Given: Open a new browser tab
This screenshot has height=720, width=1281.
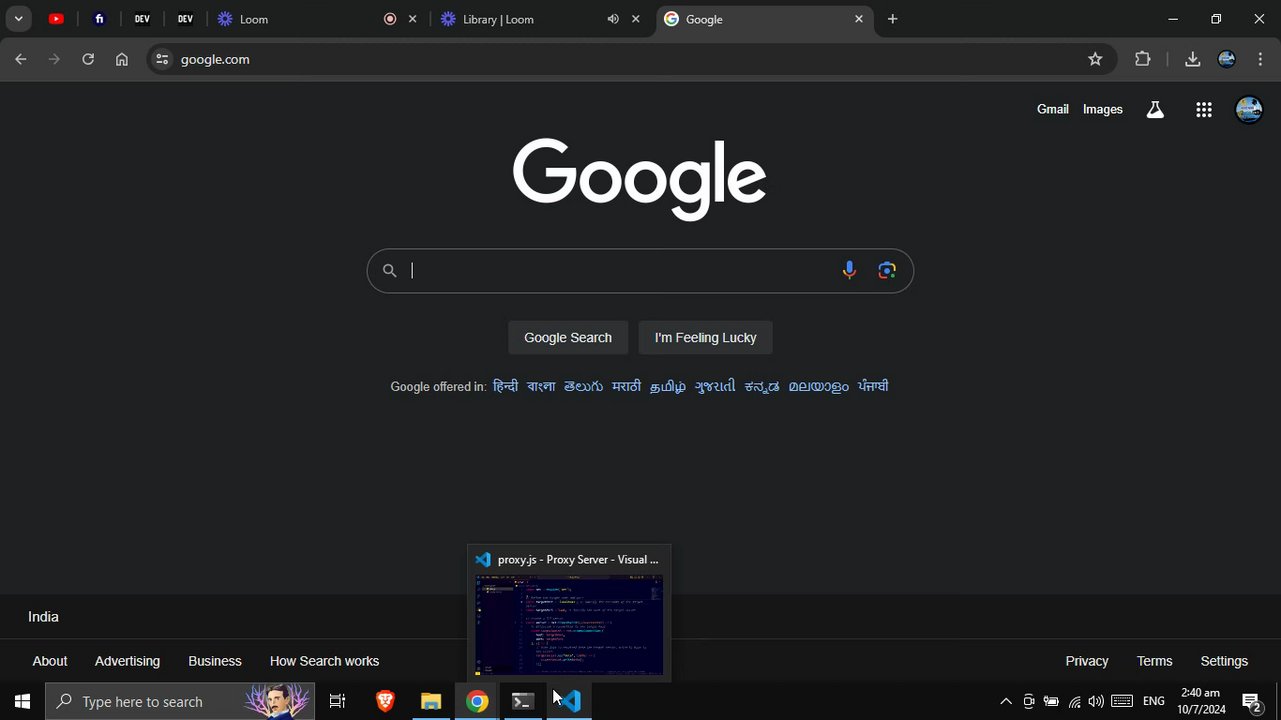Looking at the screenshot, I should pos(893,19).
